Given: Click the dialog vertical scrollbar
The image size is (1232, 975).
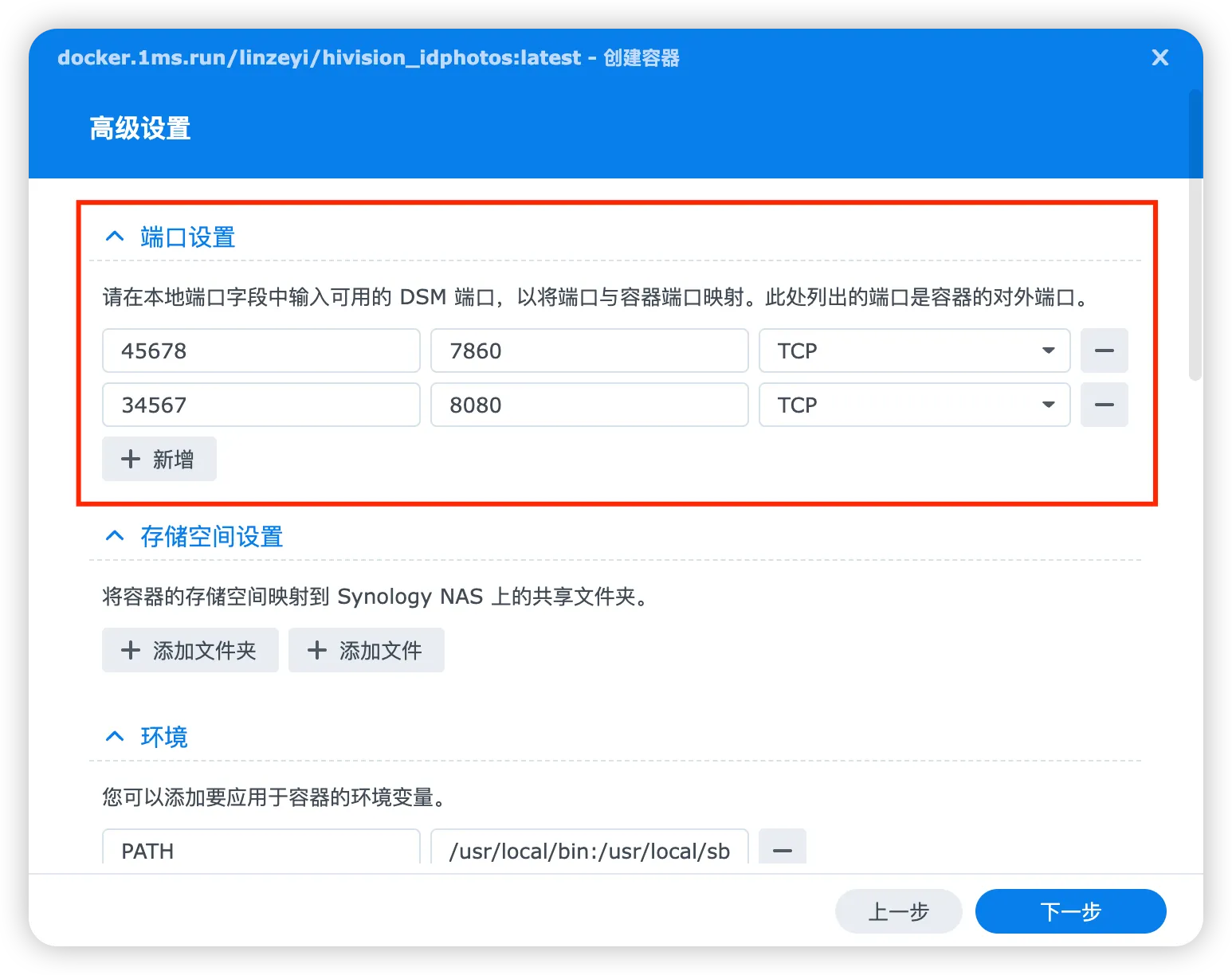Looking at the screenshot, I should (x=1195, y=235).
